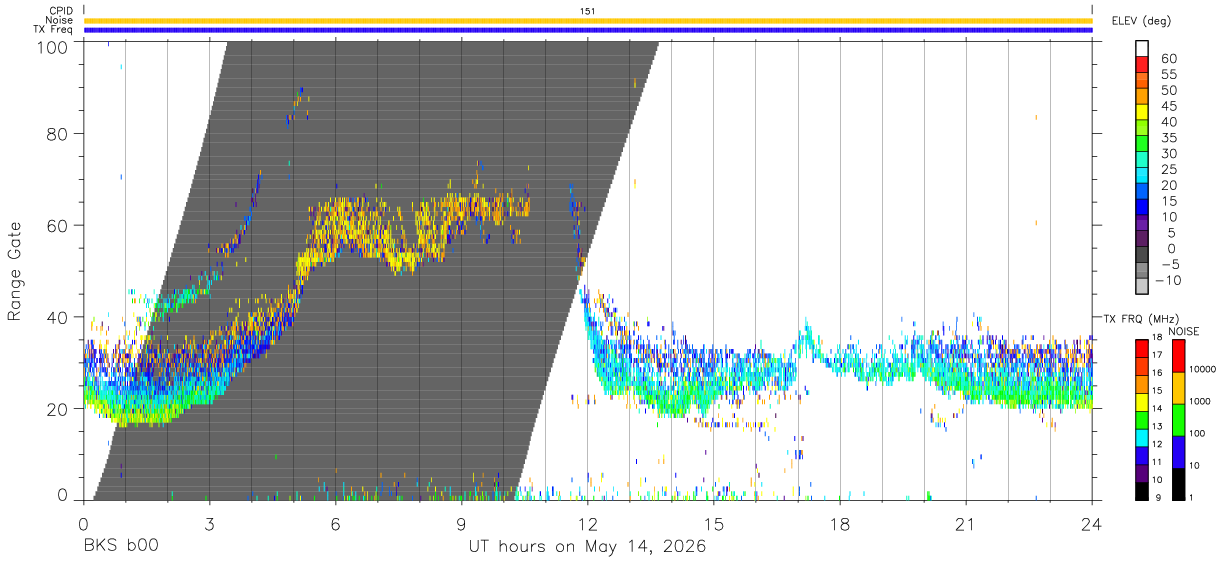Click the yellow elevation swatch between 40 and 45
This screenshot has width=1228, height=567.
pos(1142,113)
